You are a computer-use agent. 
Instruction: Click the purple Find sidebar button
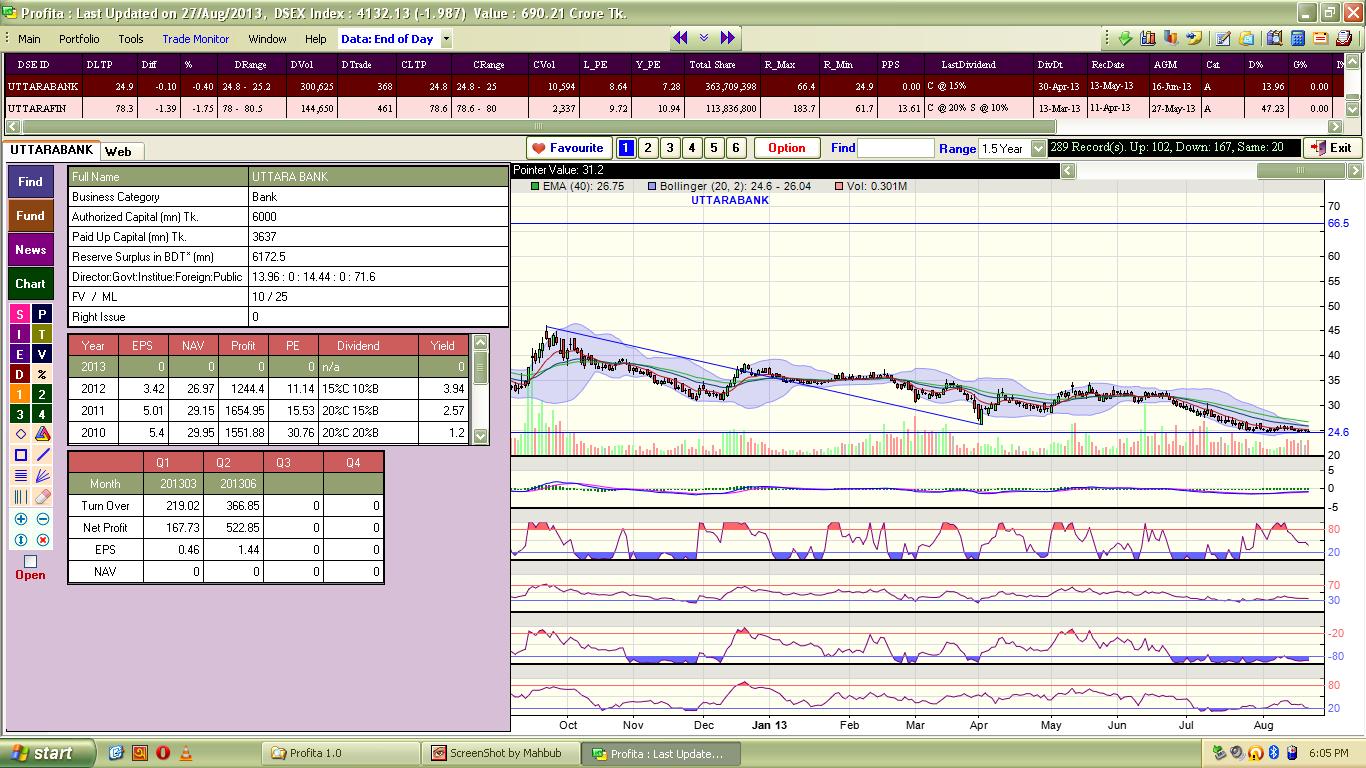coord(30,182)
